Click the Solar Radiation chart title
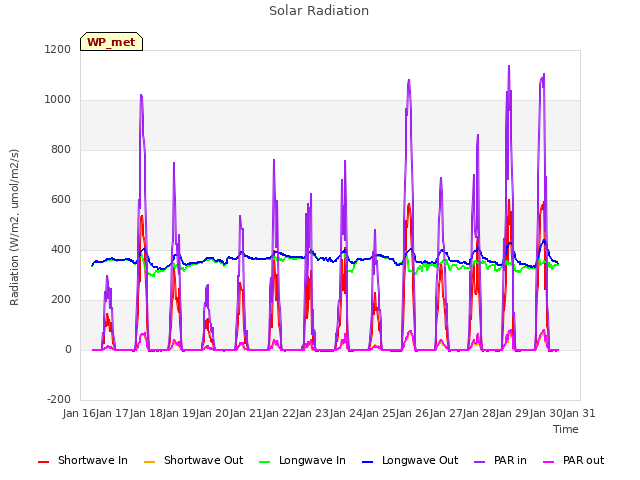The image size is (640, 480). pos(319,11)
